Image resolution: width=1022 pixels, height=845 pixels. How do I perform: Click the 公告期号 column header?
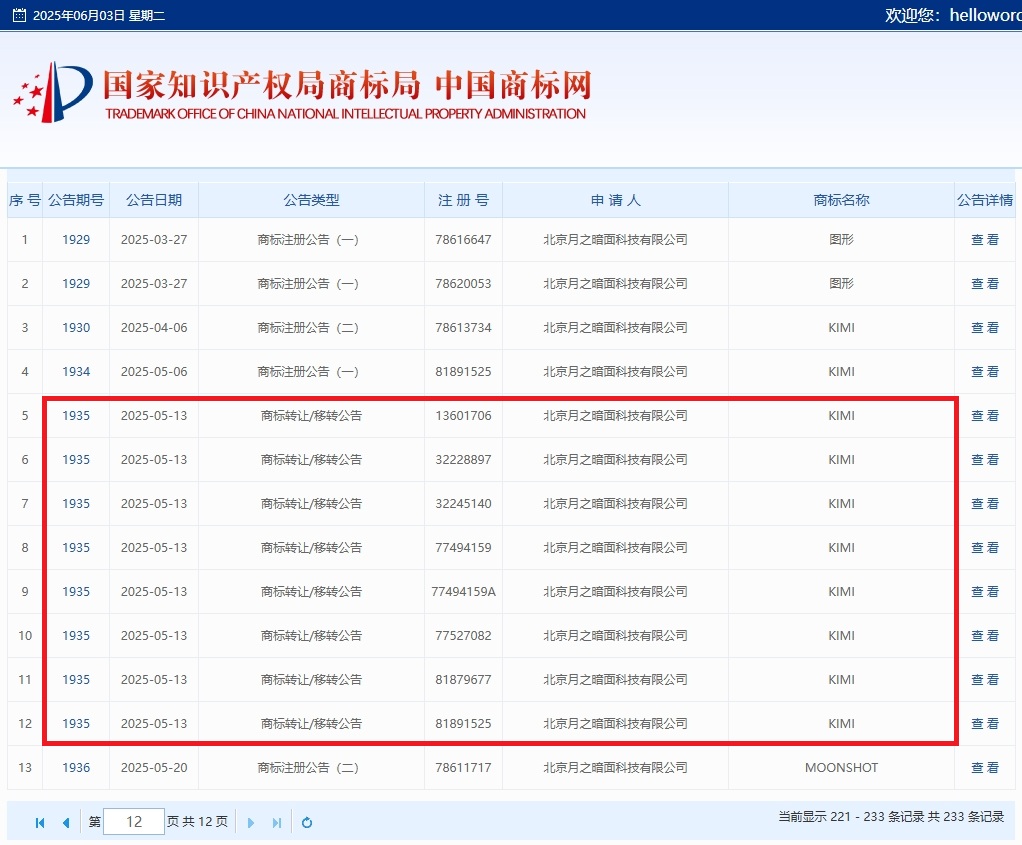coord(76,200)
